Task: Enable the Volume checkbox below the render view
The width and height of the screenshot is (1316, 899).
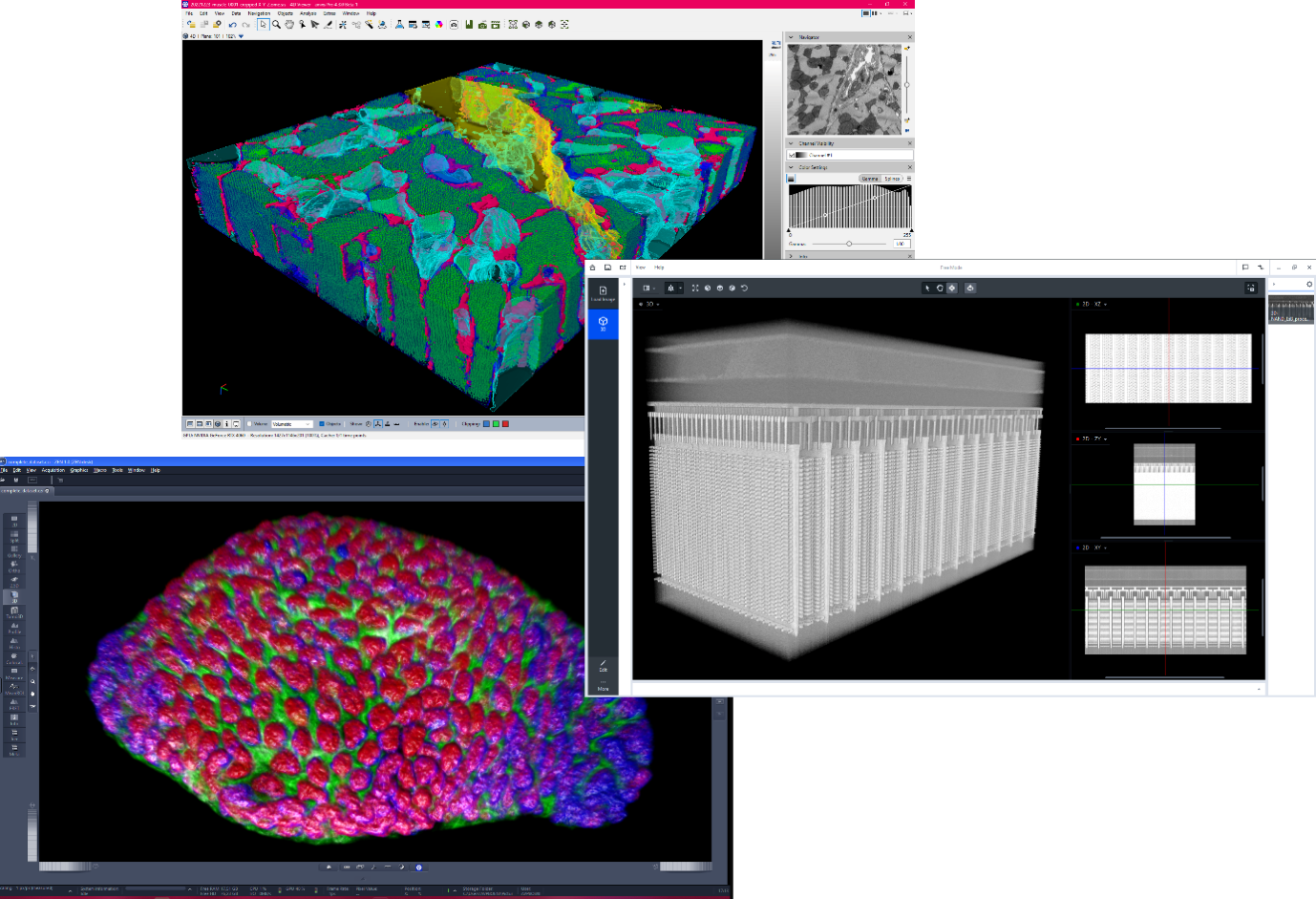Action: tap(249, 423)
